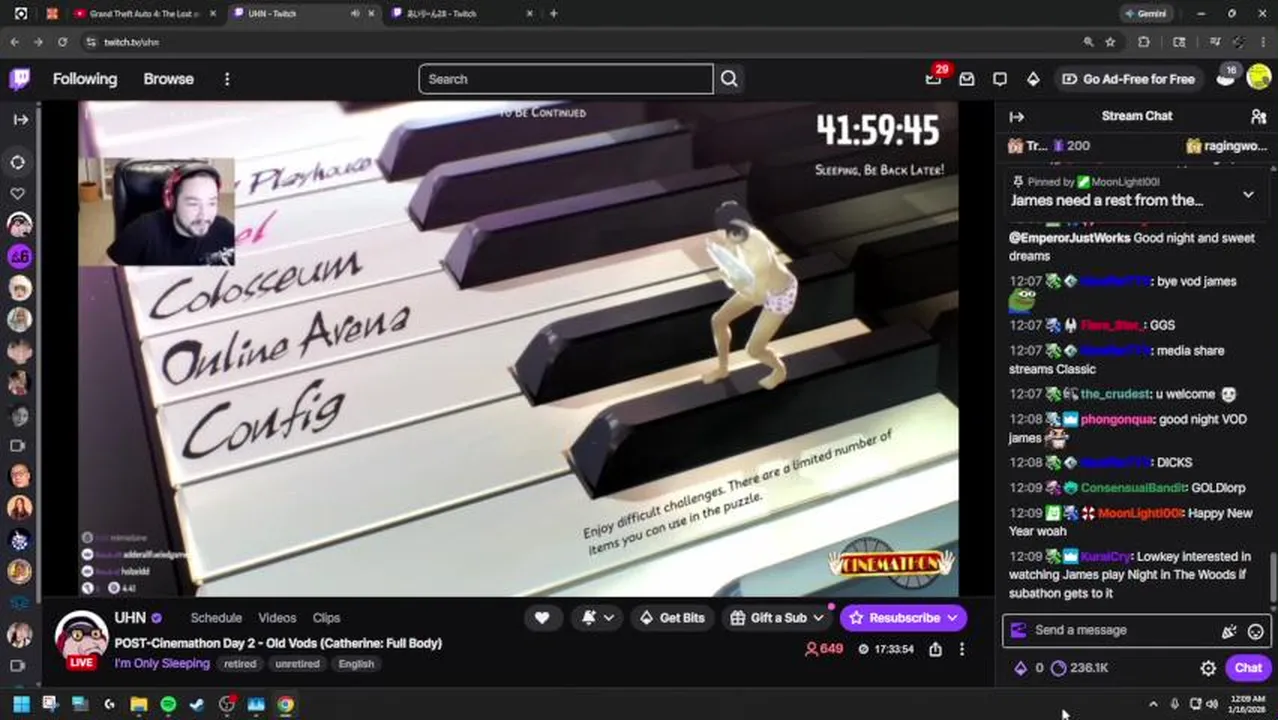Open user profile avatar menu
Image resolution: width=1278 pixels, height=720 pixels.
point(1259,79)
